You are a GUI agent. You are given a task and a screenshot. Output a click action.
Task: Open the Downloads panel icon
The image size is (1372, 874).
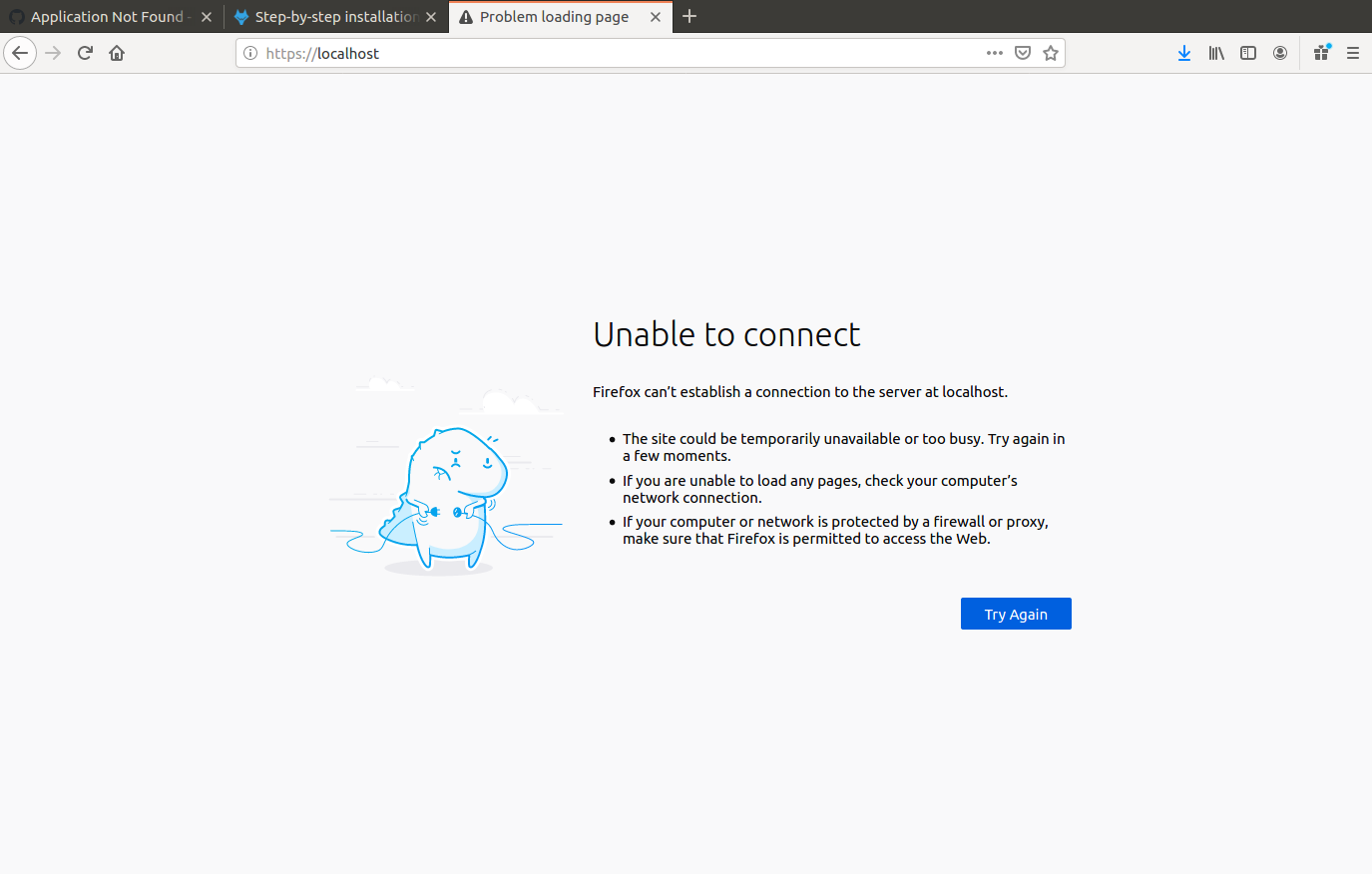(x=1184, y=53)
